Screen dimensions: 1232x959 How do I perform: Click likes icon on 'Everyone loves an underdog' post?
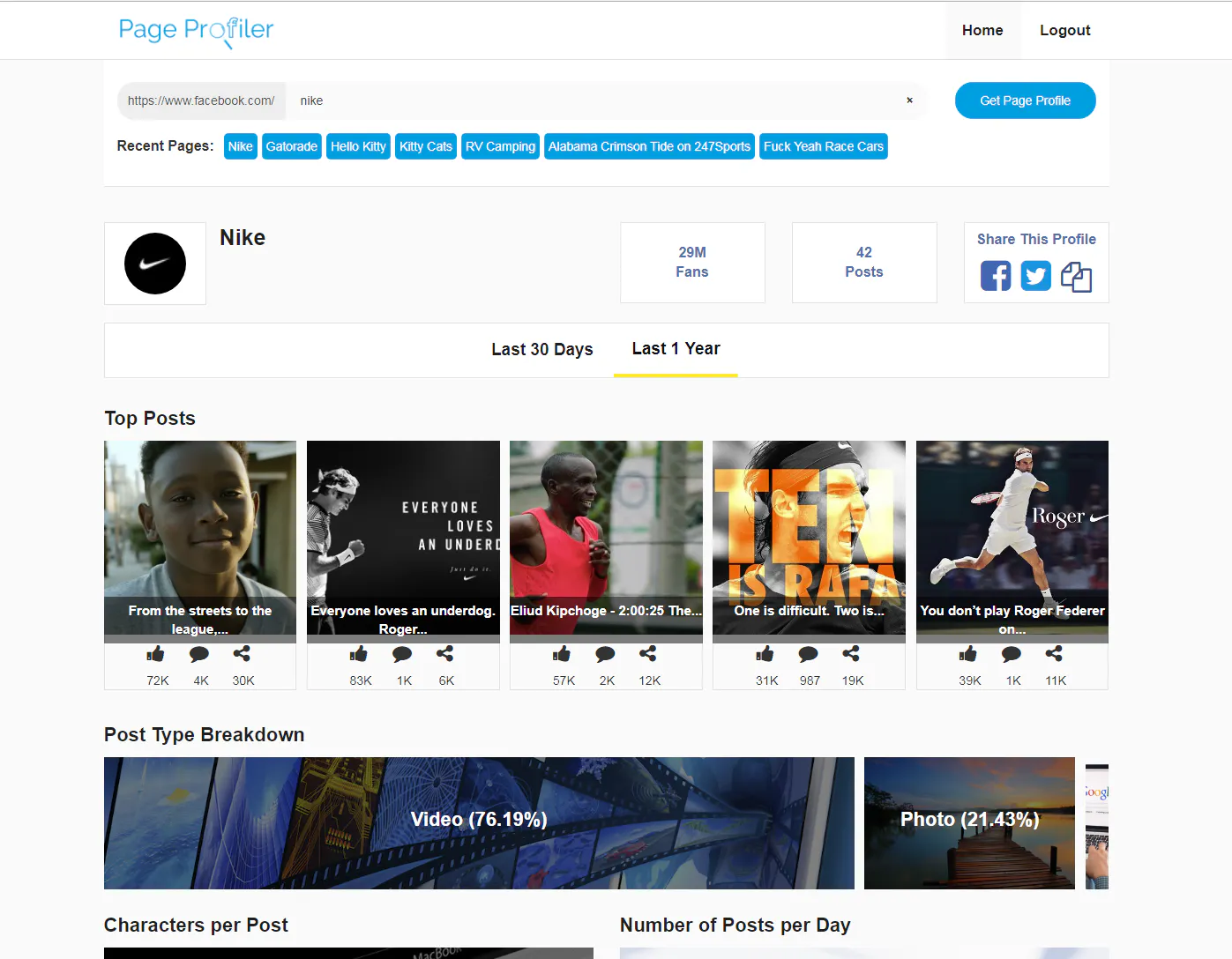[x=359, y=654]
